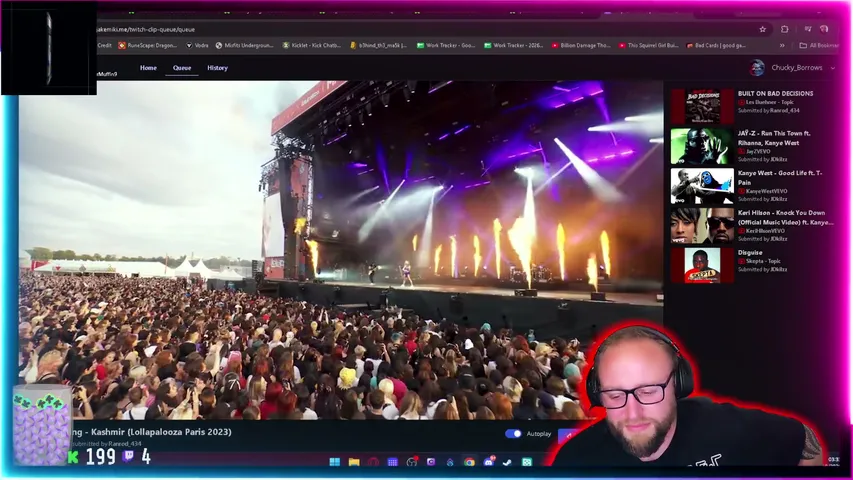The image size is (853, 480).
Task: Open the Vodra bookmark
Action: tap(197, 46)
